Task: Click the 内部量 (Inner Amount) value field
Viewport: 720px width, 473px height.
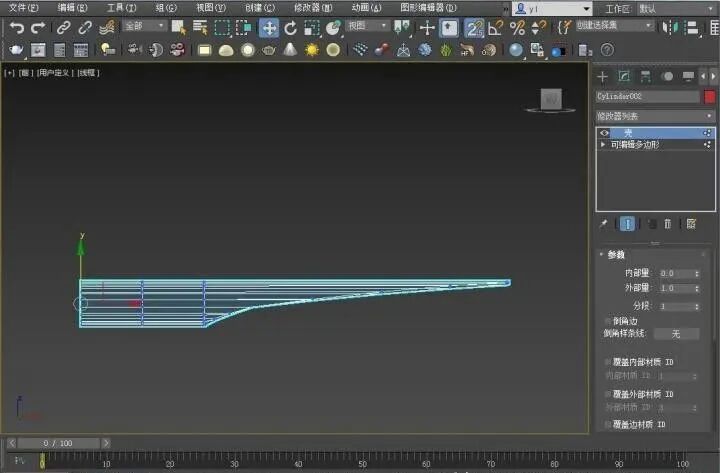Action: tap(675, 273)
